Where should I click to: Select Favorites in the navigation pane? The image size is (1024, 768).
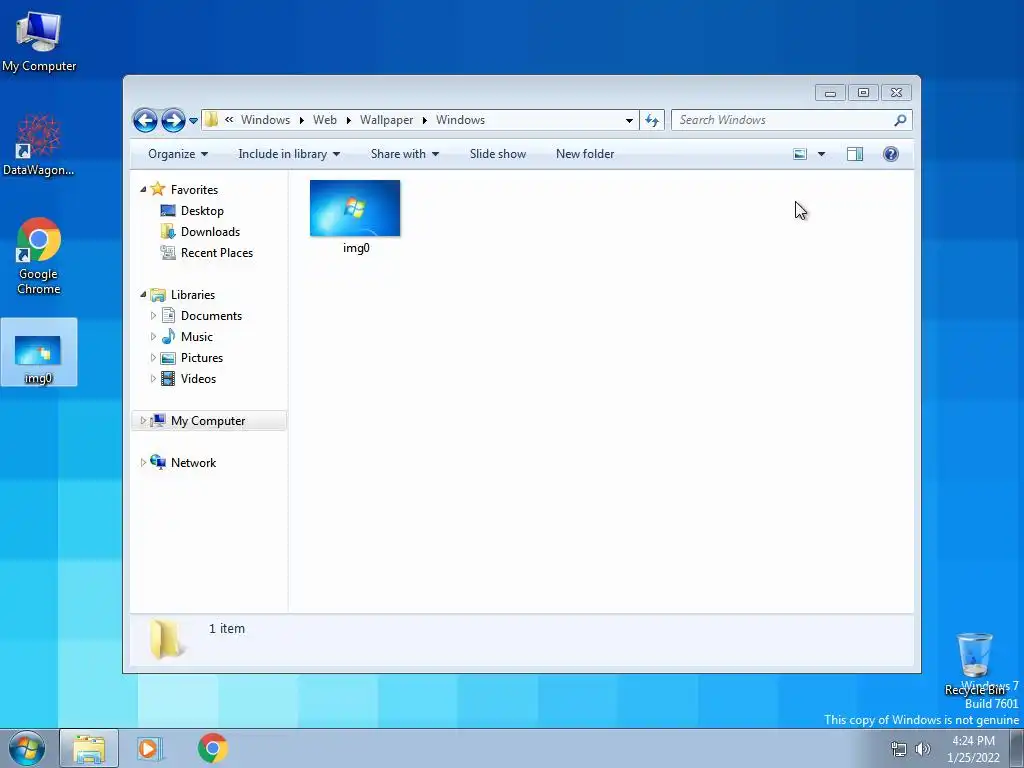(194, 189)
